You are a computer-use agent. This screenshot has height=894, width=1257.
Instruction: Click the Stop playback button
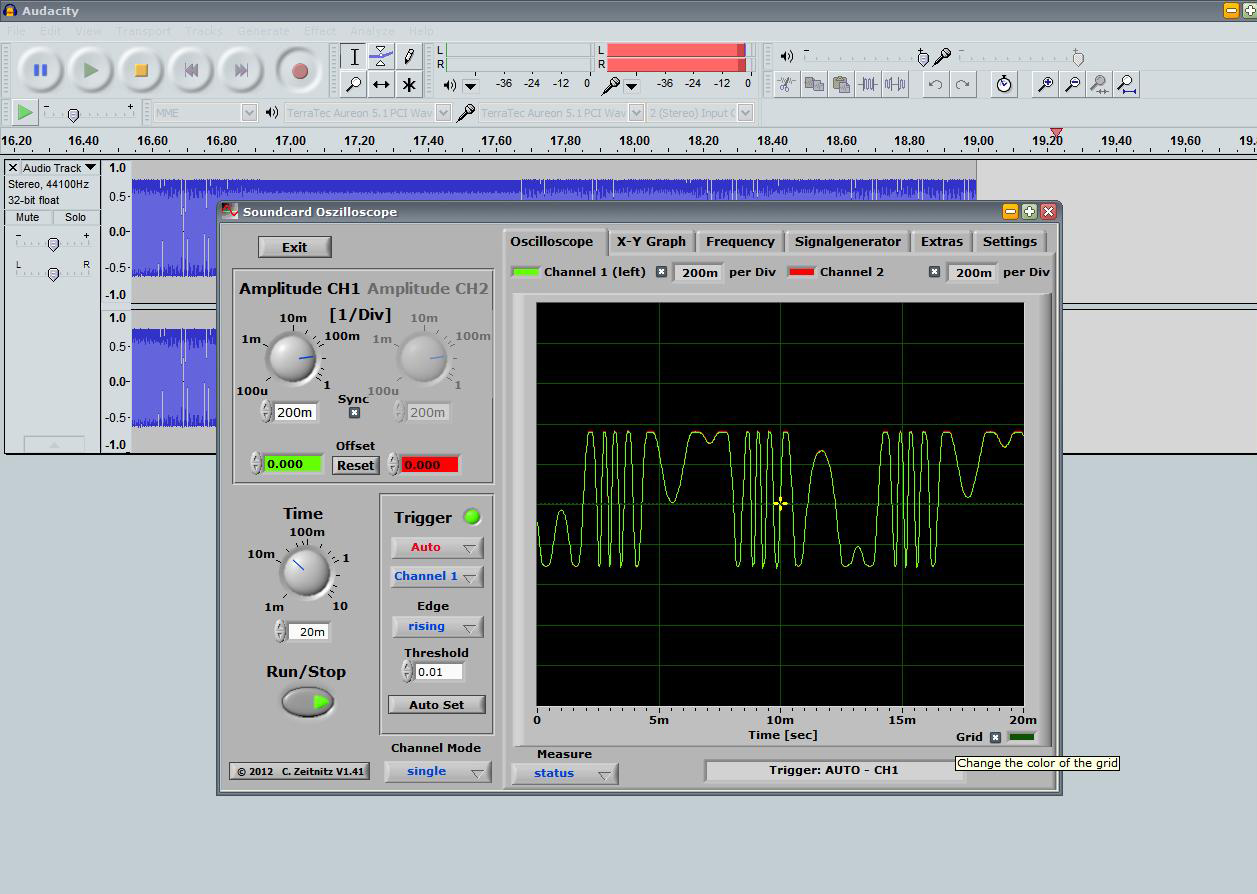click(141, 70)
